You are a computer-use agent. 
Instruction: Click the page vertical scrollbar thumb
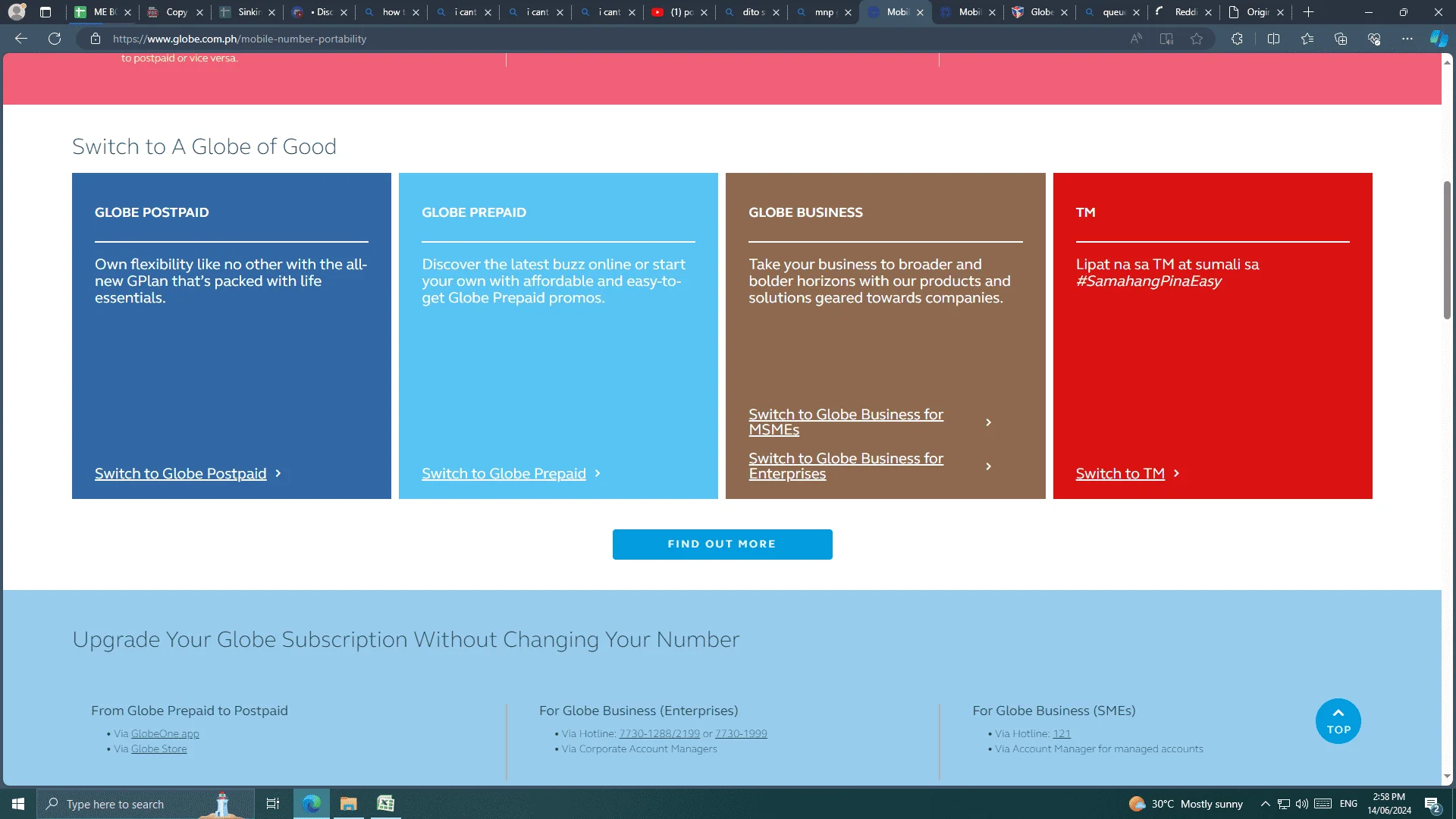coord(1447,250)
